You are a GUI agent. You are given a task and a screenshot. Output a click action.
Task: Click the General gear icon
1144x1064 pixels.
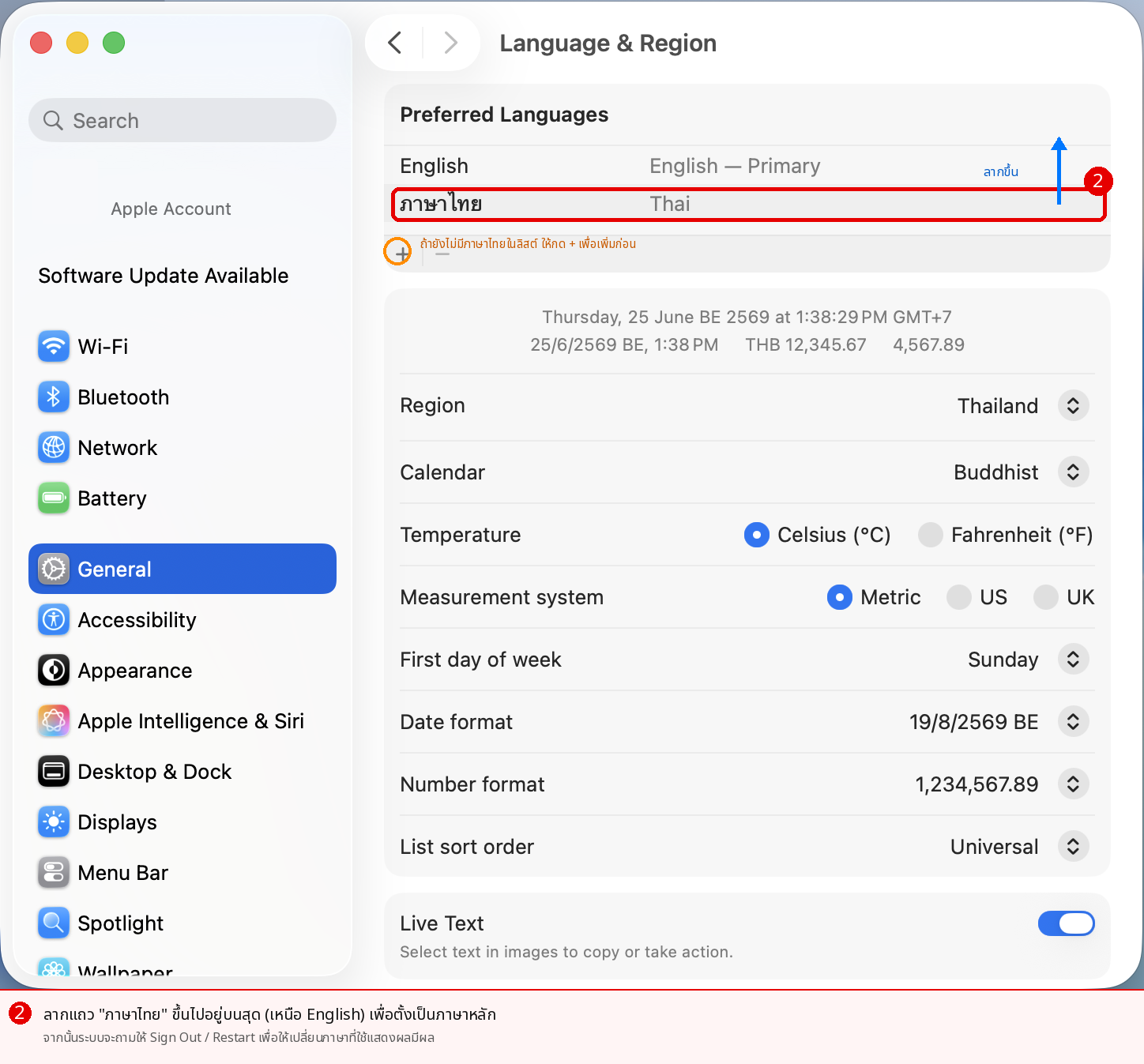(54, 569)
